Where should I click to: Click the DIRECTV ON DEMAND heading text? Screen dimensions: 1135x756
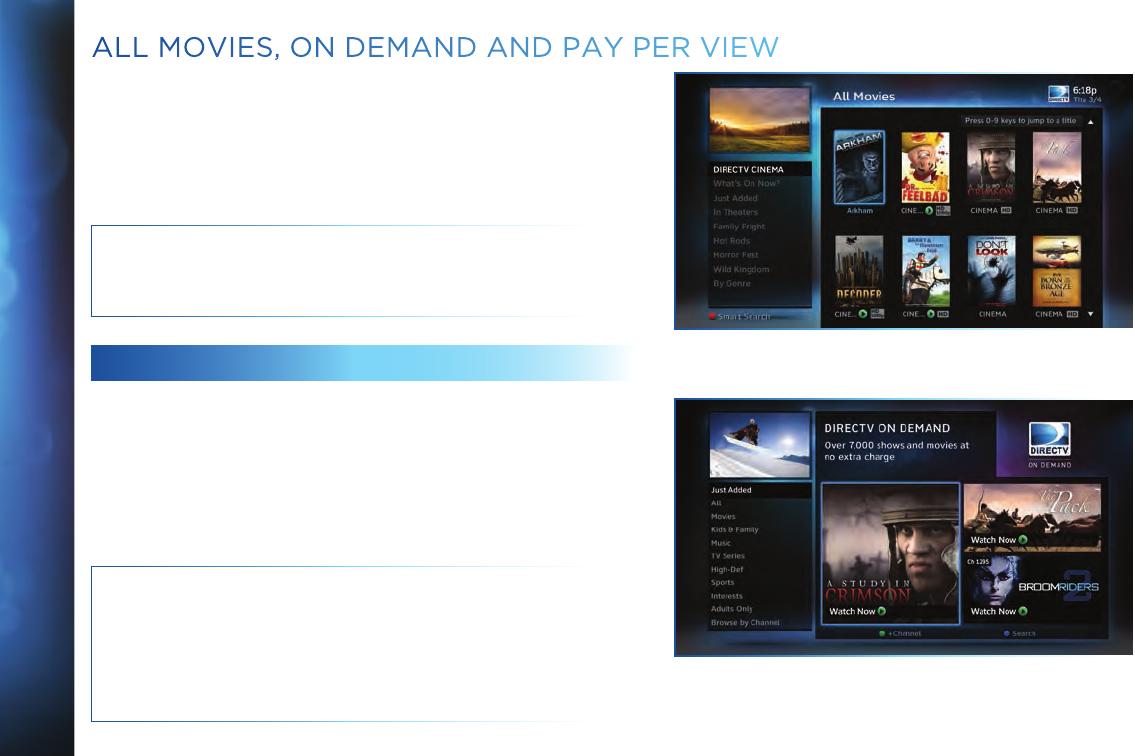coord(887,429)
